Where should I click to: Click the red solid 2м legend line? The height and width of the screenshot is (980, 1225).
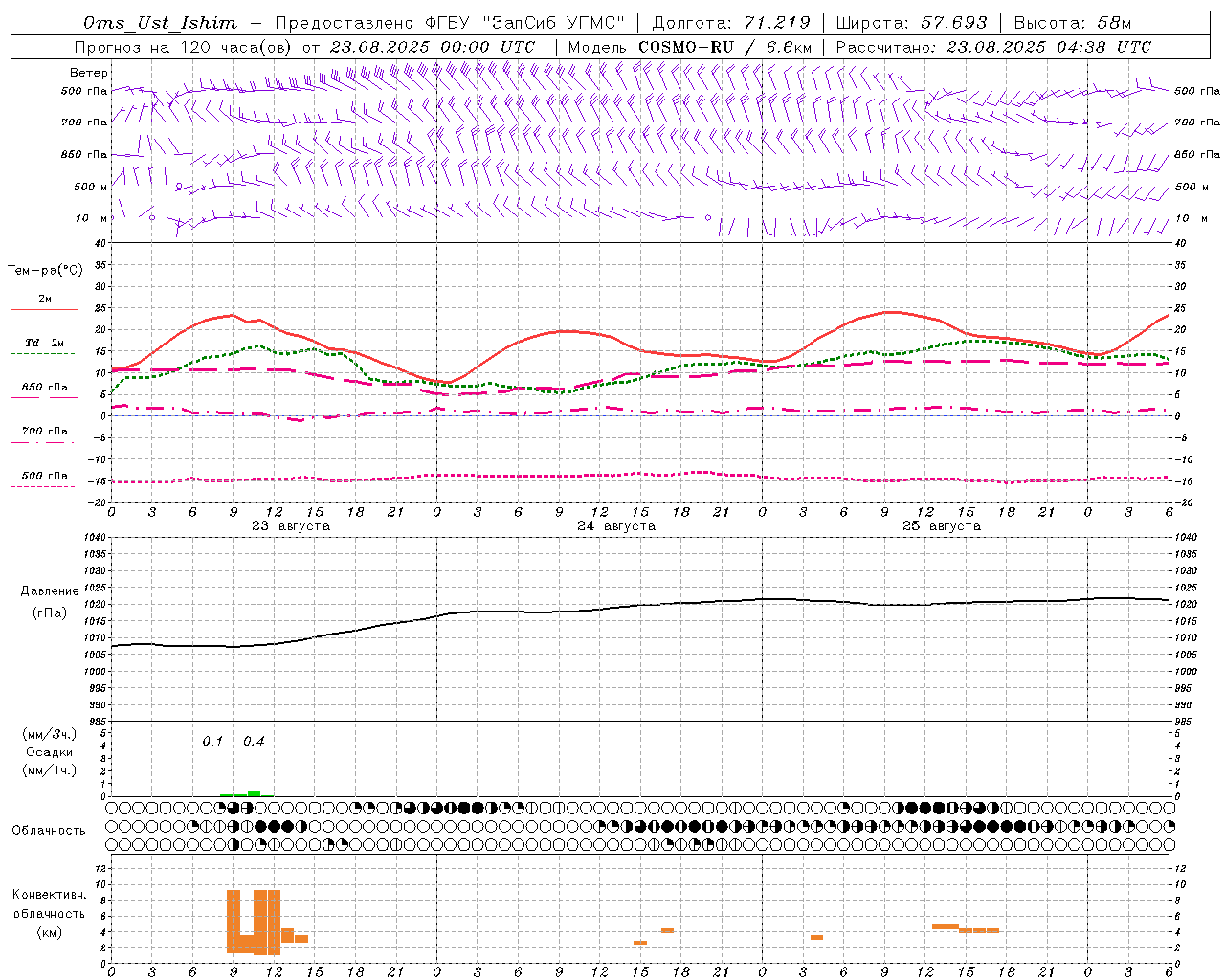44,309
